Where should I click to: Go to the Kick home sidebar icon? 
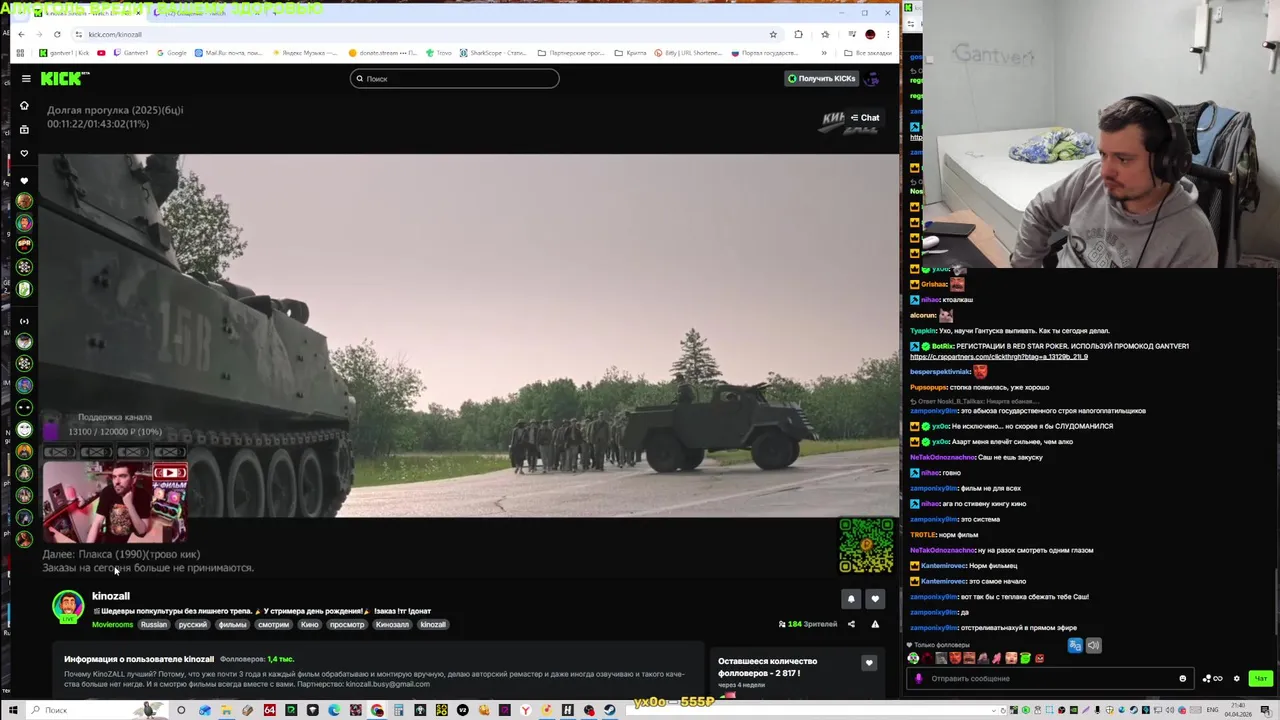pyautogui.click(x=24, y=105)
